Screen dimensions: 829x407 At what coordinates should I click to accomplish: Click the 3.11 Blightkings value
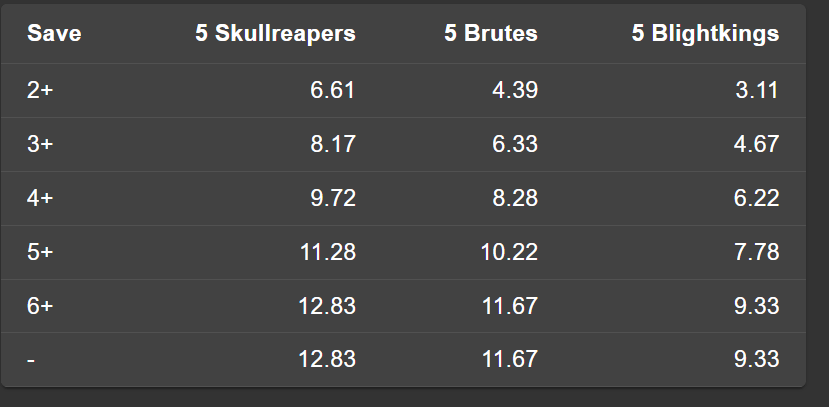tap(756, 91)
